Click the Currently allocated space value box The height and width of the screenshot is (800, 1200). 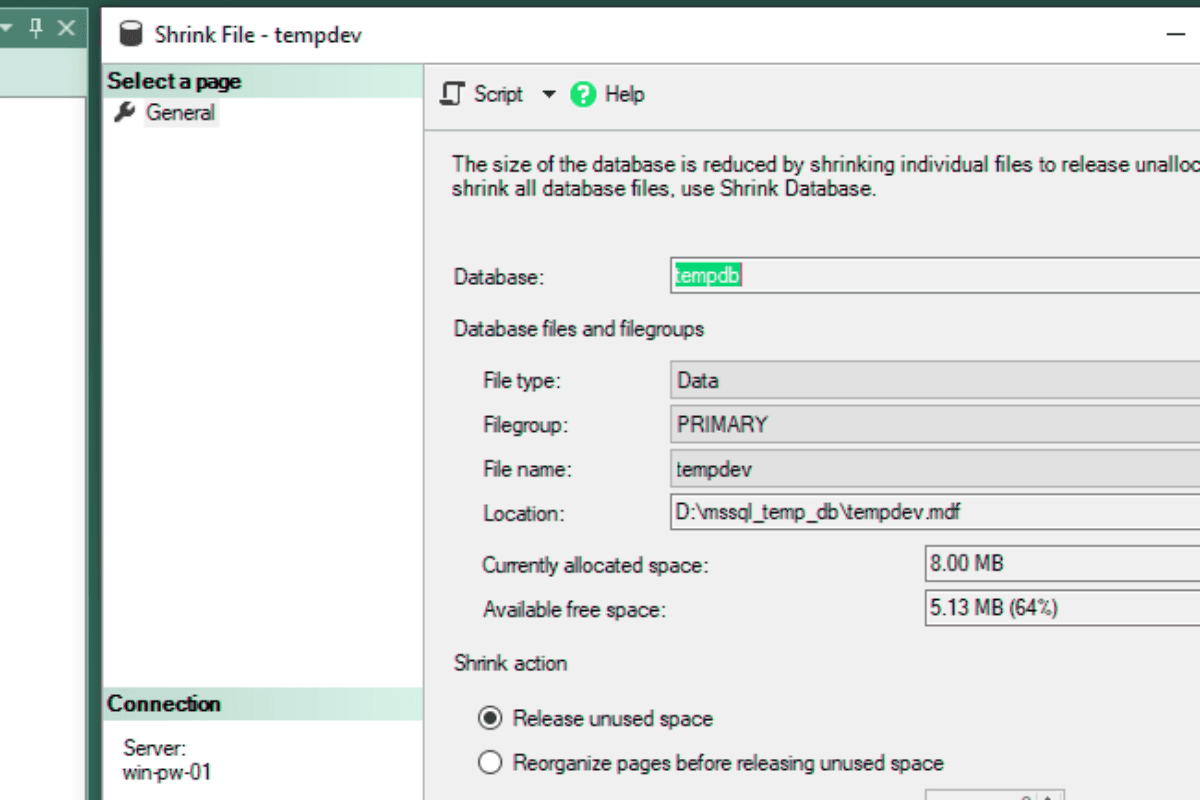[1062, 564]
